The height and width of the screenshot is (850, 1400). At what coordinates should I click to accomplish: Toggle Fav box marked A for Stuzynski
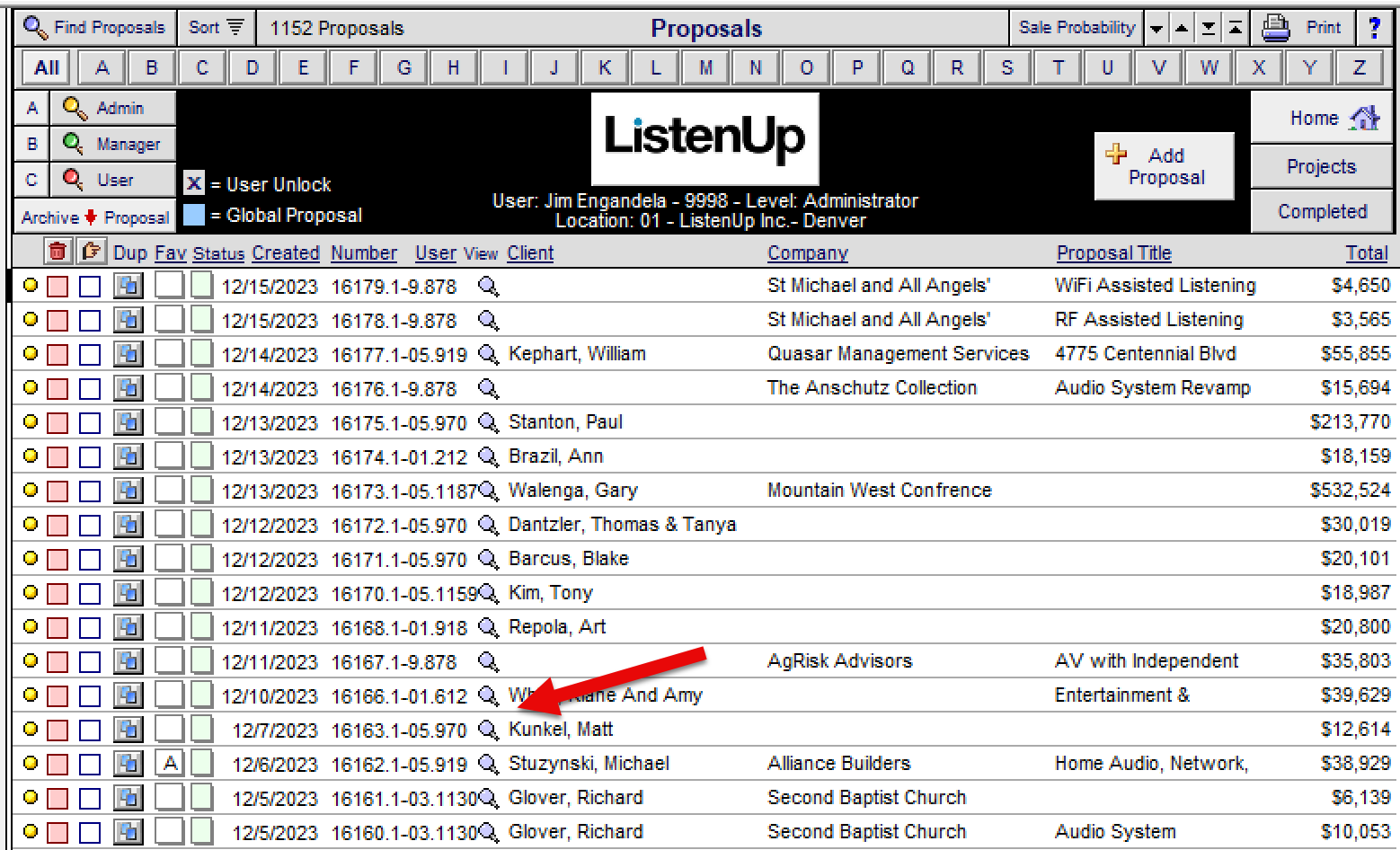pos(169,764)
